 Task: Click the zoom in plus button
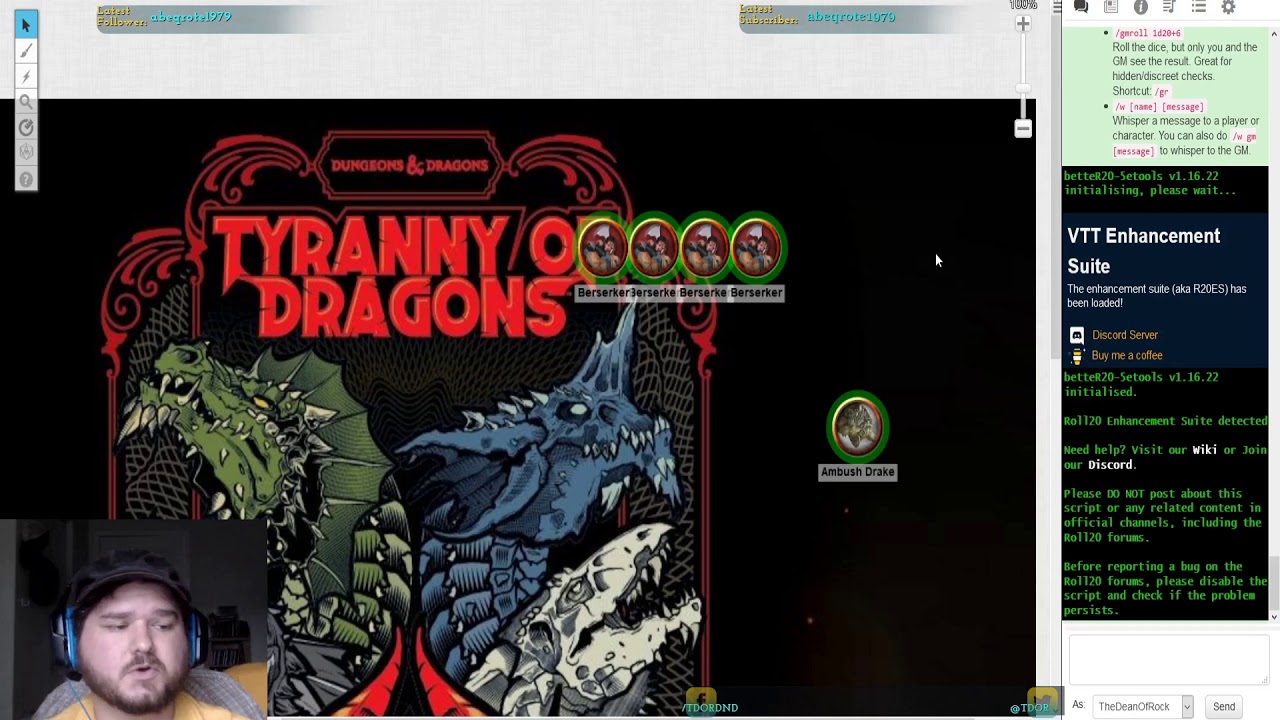[x=1023, y=23]
